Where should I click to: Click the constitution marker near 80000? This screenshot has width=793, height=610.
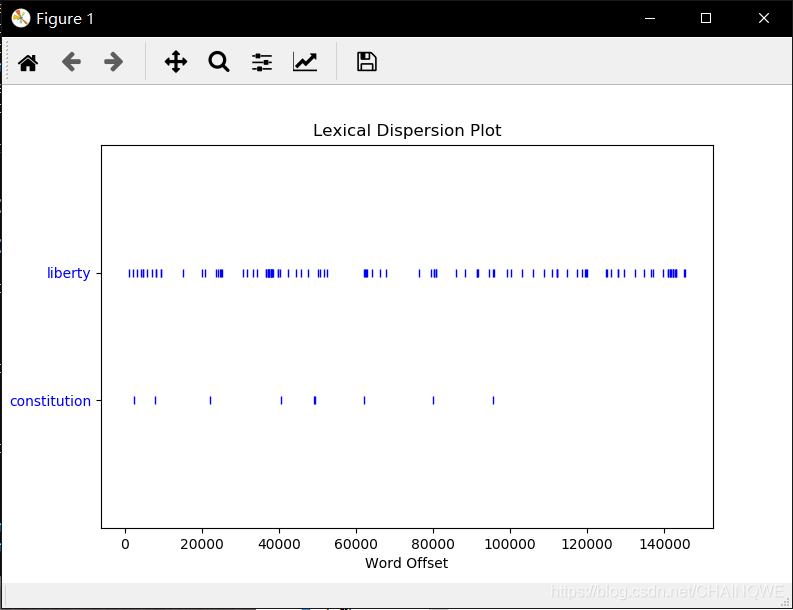coord(433,401)
